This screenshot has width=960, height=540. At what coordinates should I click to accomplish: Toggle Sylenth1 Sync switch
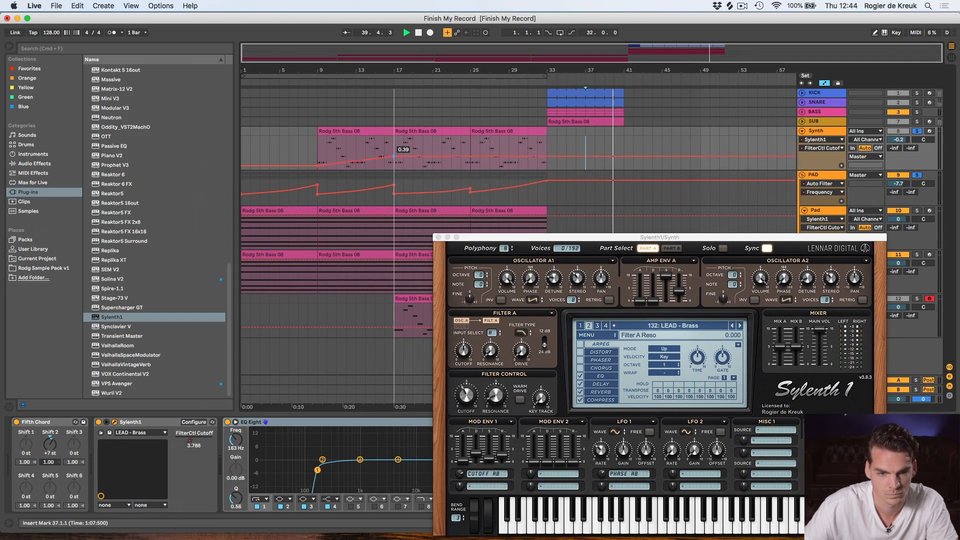(x=767, y=249)
